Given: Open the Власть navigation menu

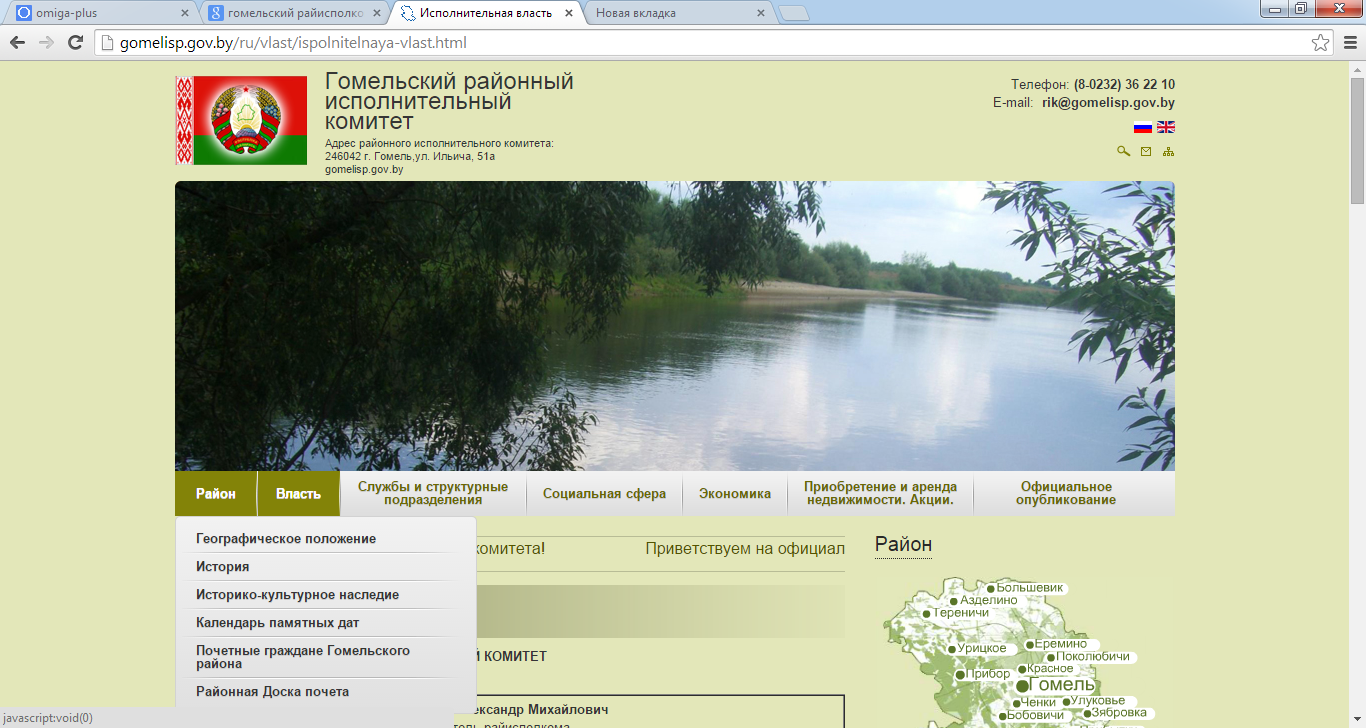Looking at the screenshot, I should (x=298, y=494).
